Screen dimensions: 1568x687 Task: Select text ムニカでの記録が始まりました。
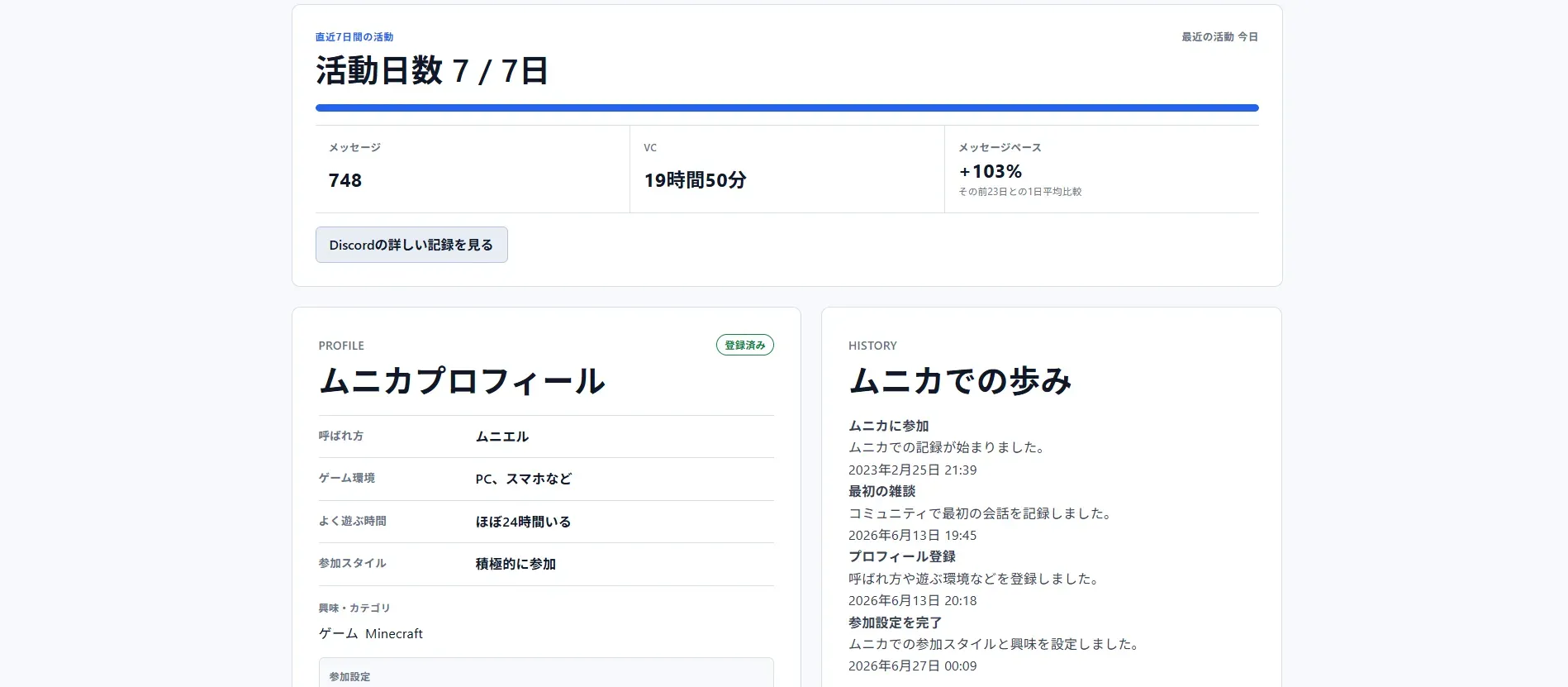click(x=949, y=447)
